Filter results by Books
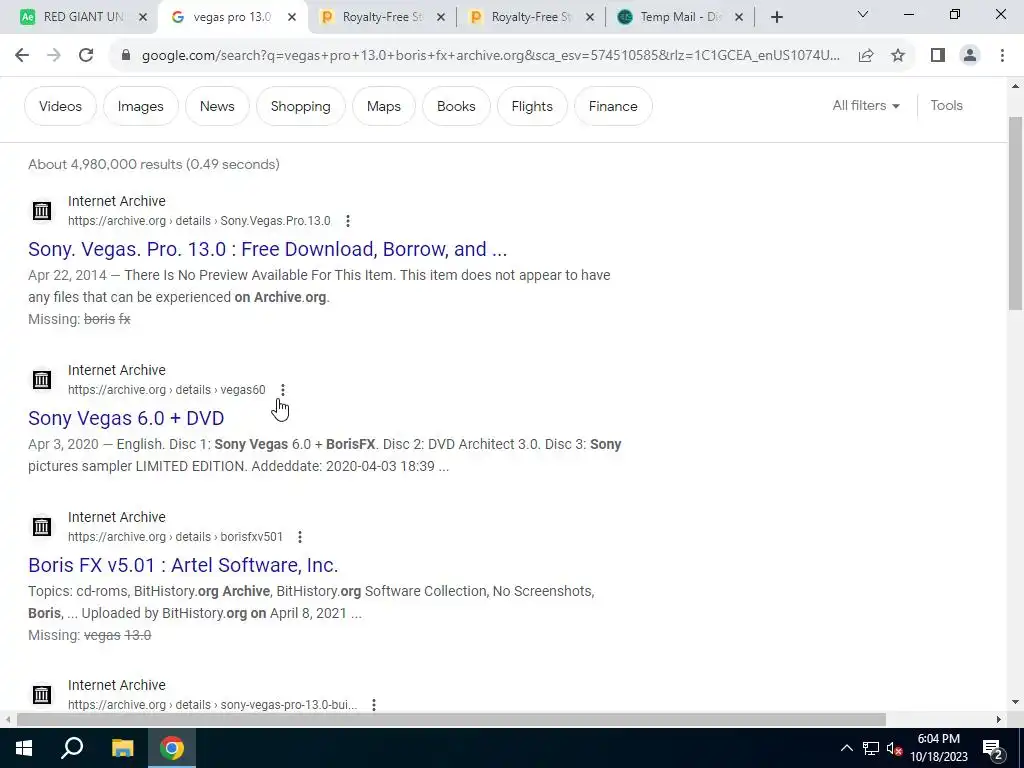The height and width of the screenshot is (768, 1024). (x=456, y=106)
